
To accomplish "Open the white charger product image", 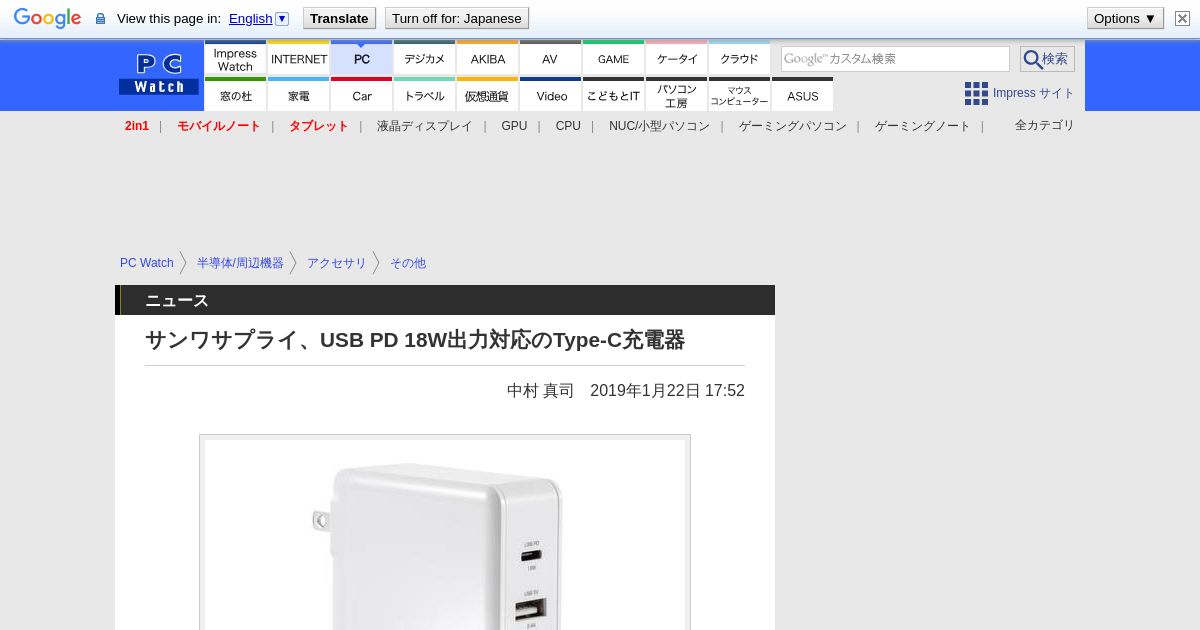I will point(445,533).
